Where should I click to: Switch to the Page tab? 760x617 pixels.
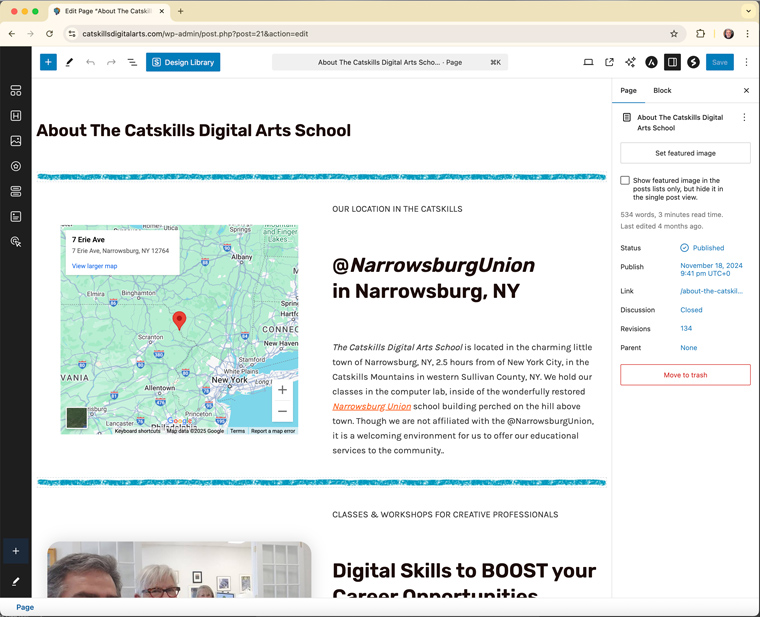coord(628,91)
